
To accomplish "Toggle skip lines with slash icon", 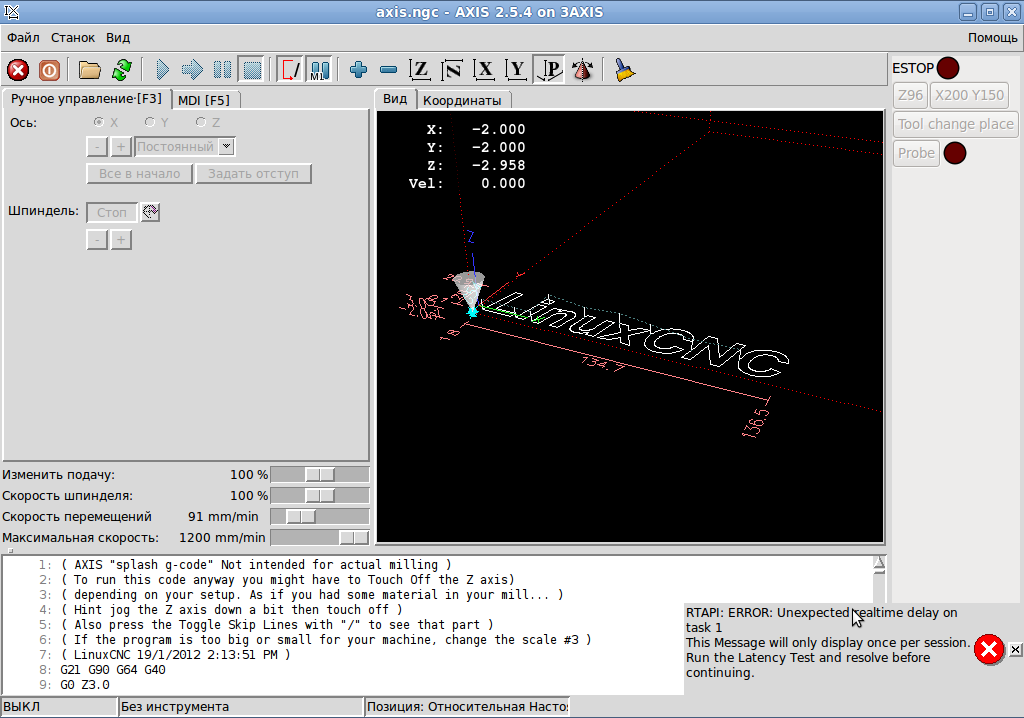I will (x=289, y=70).
